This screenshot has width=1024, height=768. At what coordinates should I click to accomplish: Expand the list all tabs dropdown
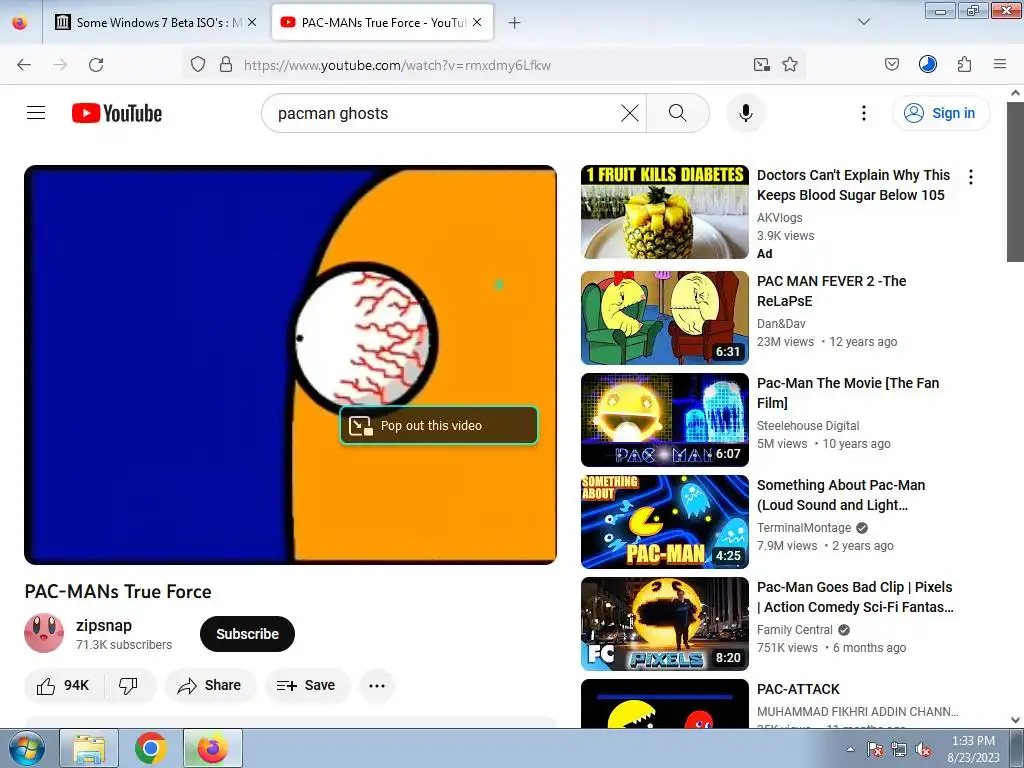[x=863, y=22]
